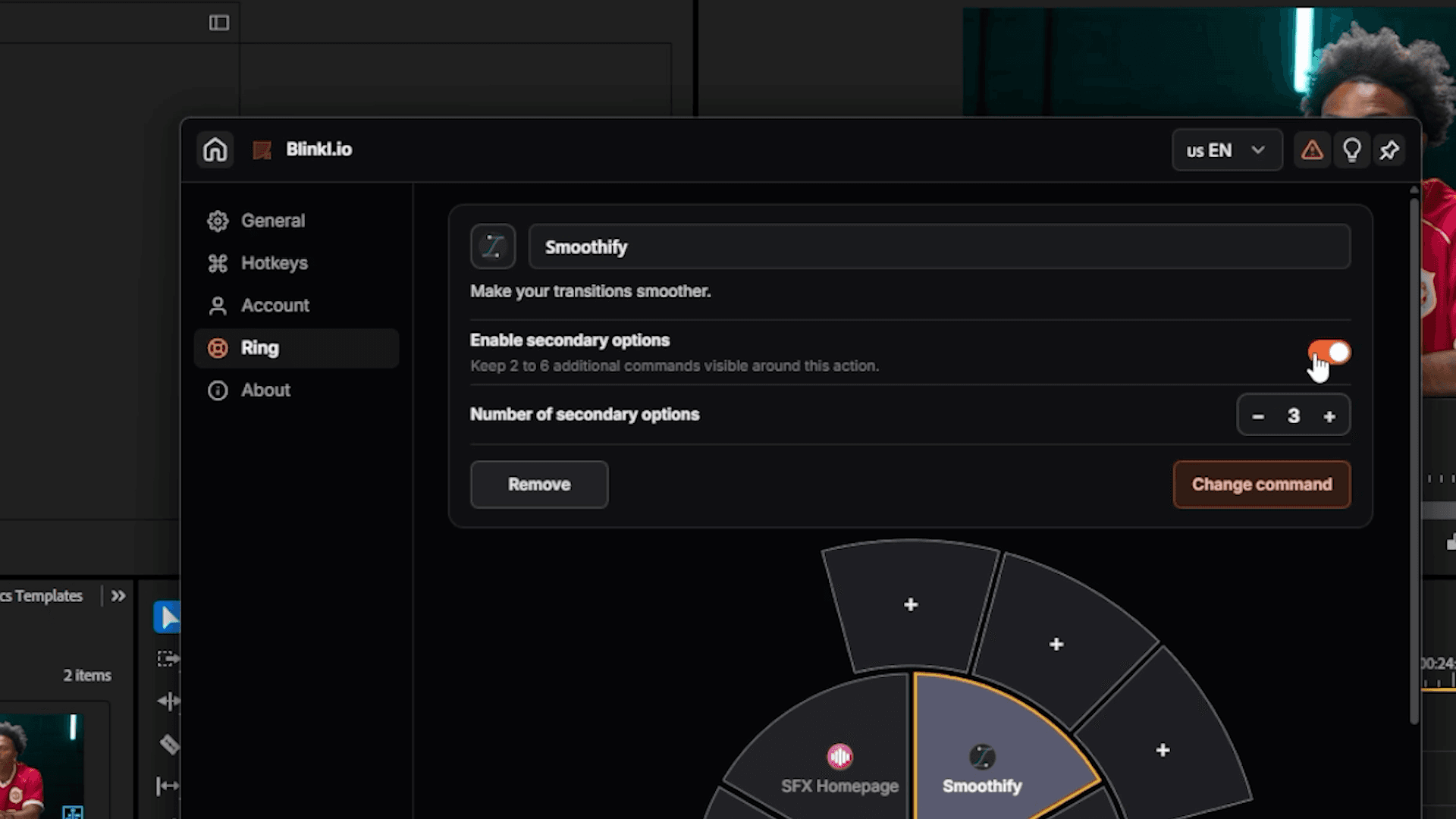Open the warning triangle alert icon

(1312, 150)
